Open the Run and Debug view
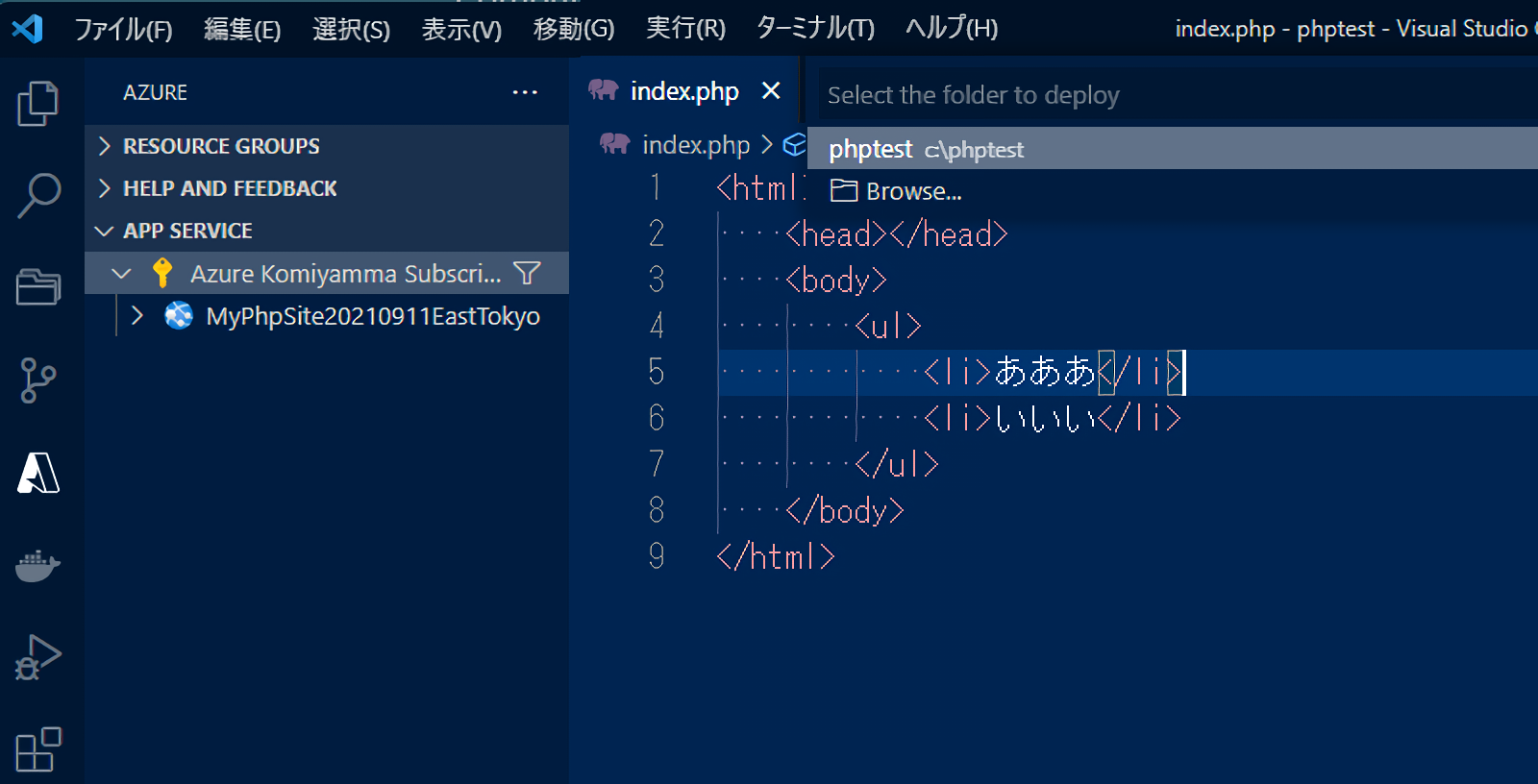This screenshot has width=1538, height=784. (38, 657)
